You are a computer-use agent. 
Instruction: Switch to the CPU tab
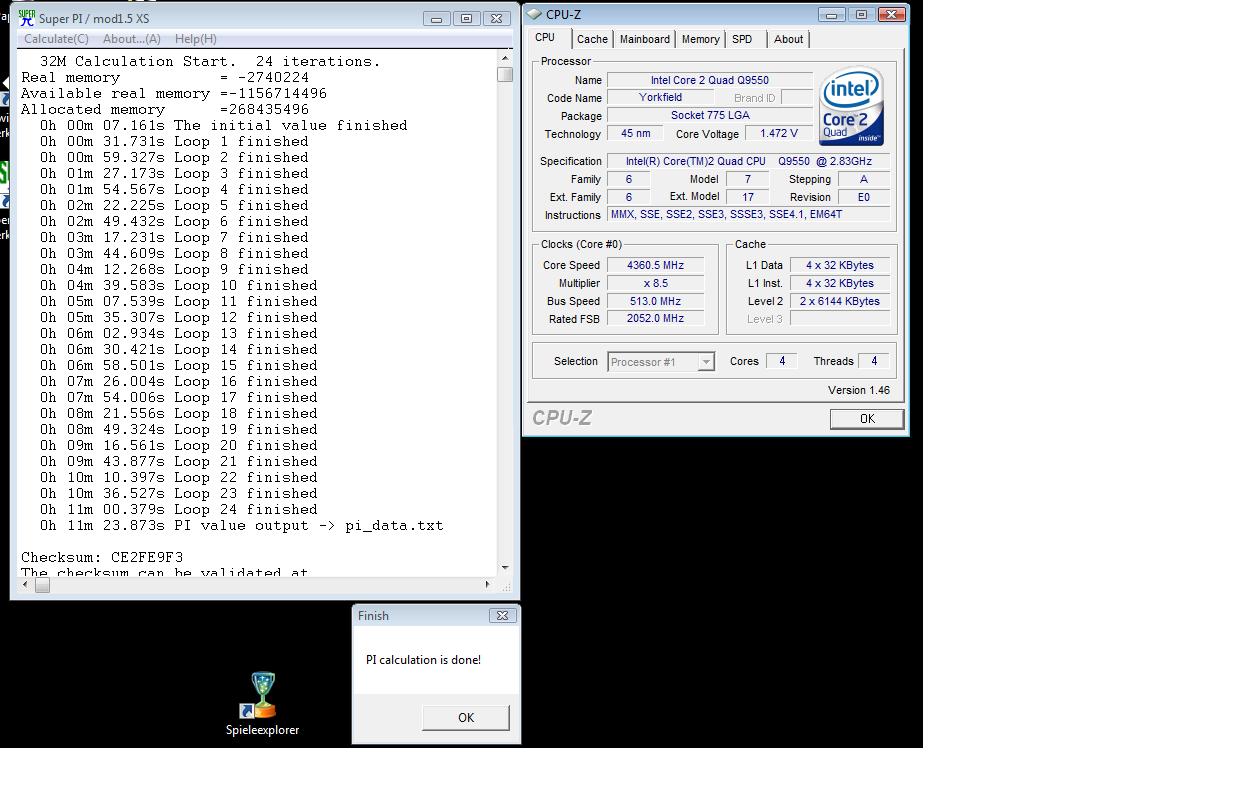(x=545, y=38)
